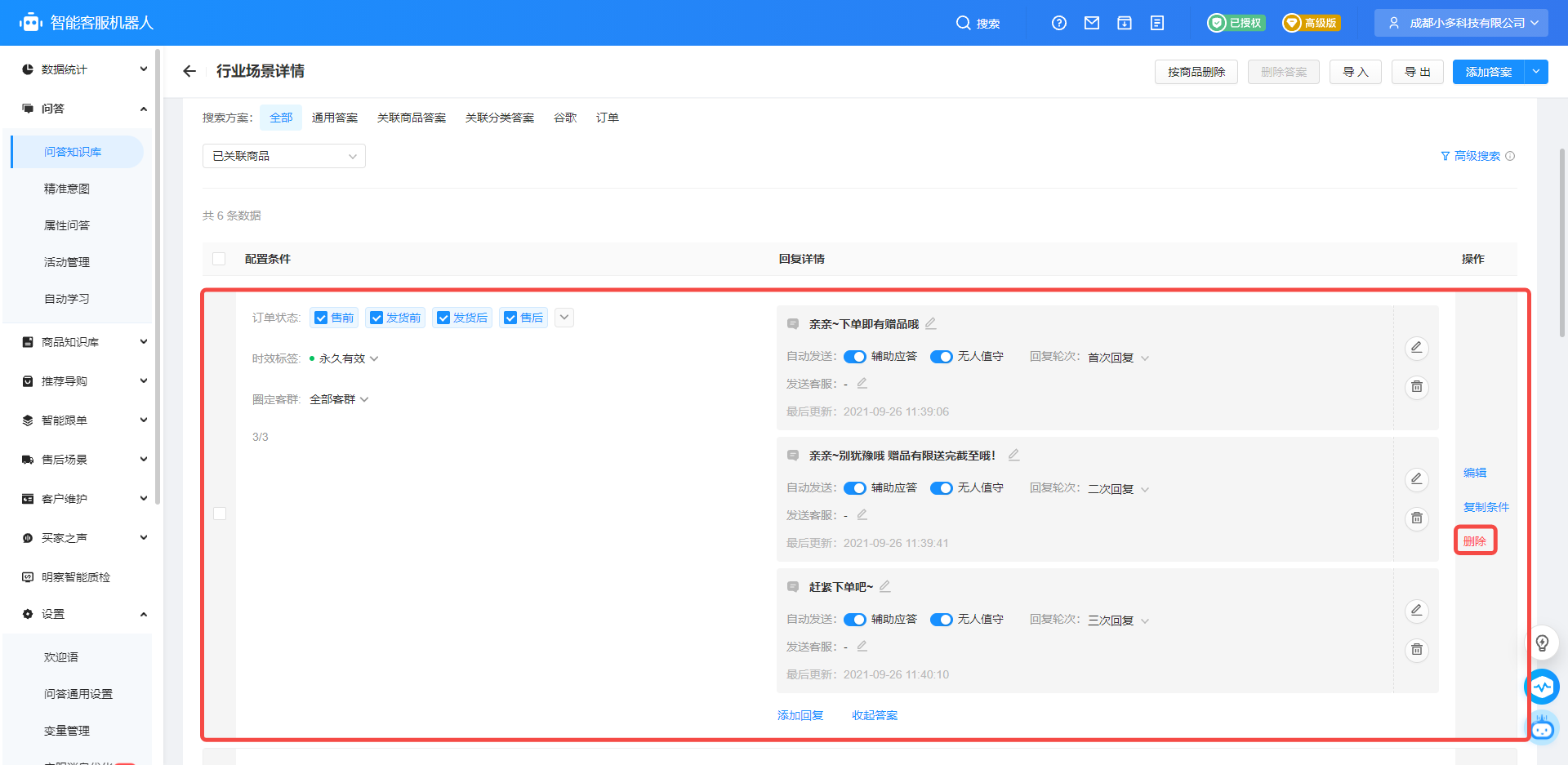Click the round edit button for 三次回复 answer
This screenshot has width=1568, height=765.
(1417, 611)
